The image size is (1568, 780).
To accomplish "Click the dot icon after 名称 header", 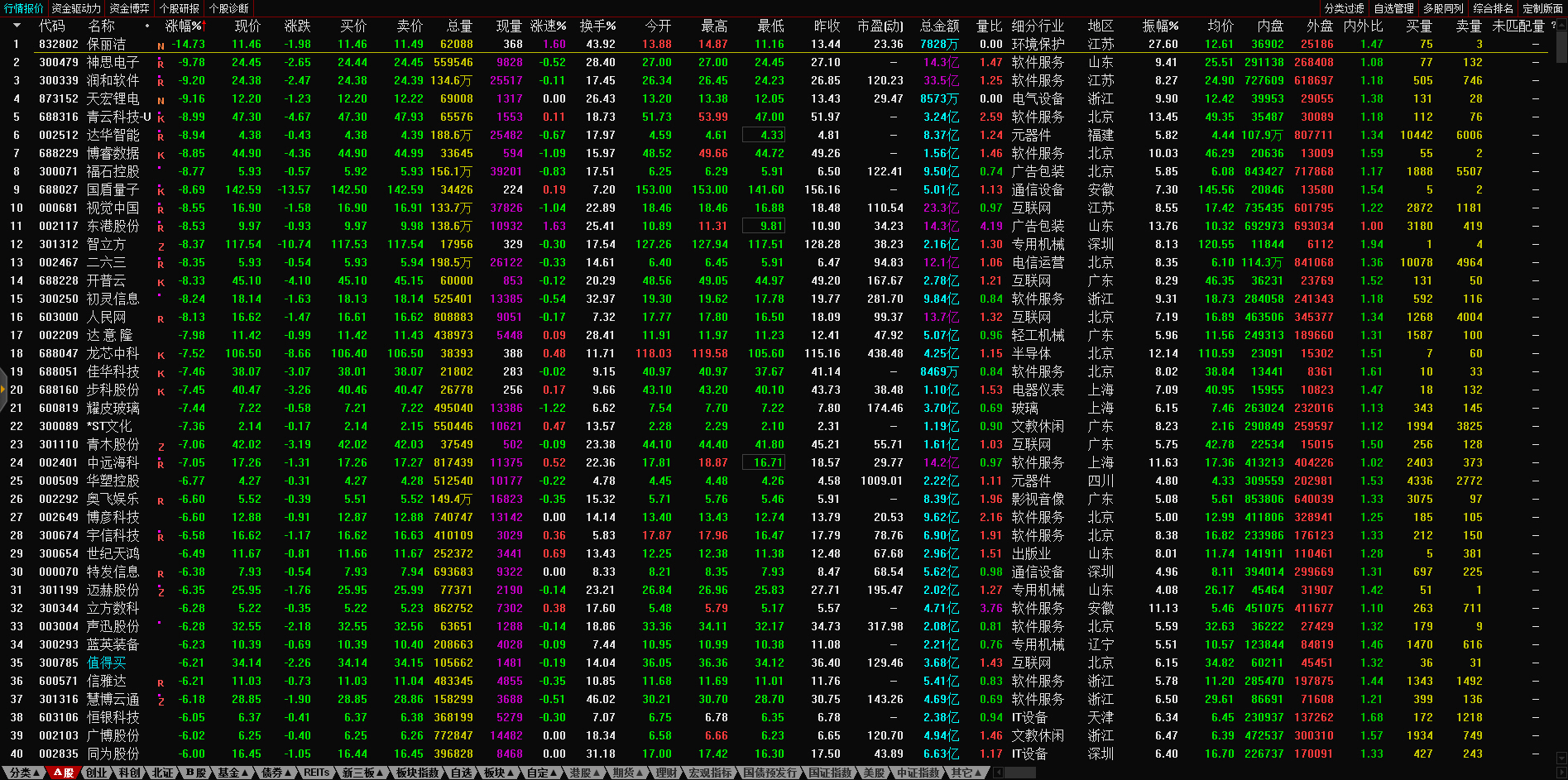I will 147,26.
